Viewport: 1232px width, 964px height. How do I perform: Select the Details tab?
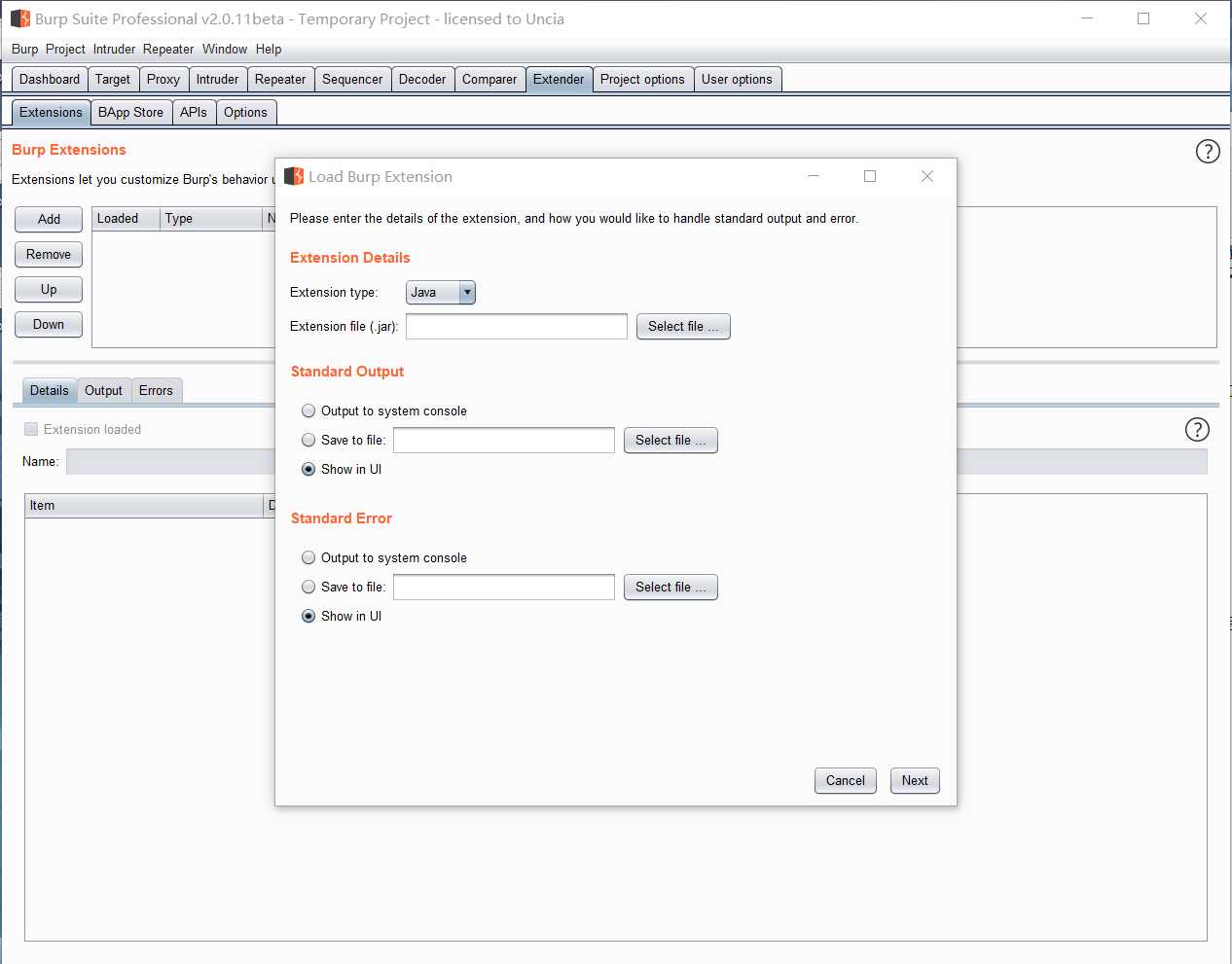tap(49, 390)
